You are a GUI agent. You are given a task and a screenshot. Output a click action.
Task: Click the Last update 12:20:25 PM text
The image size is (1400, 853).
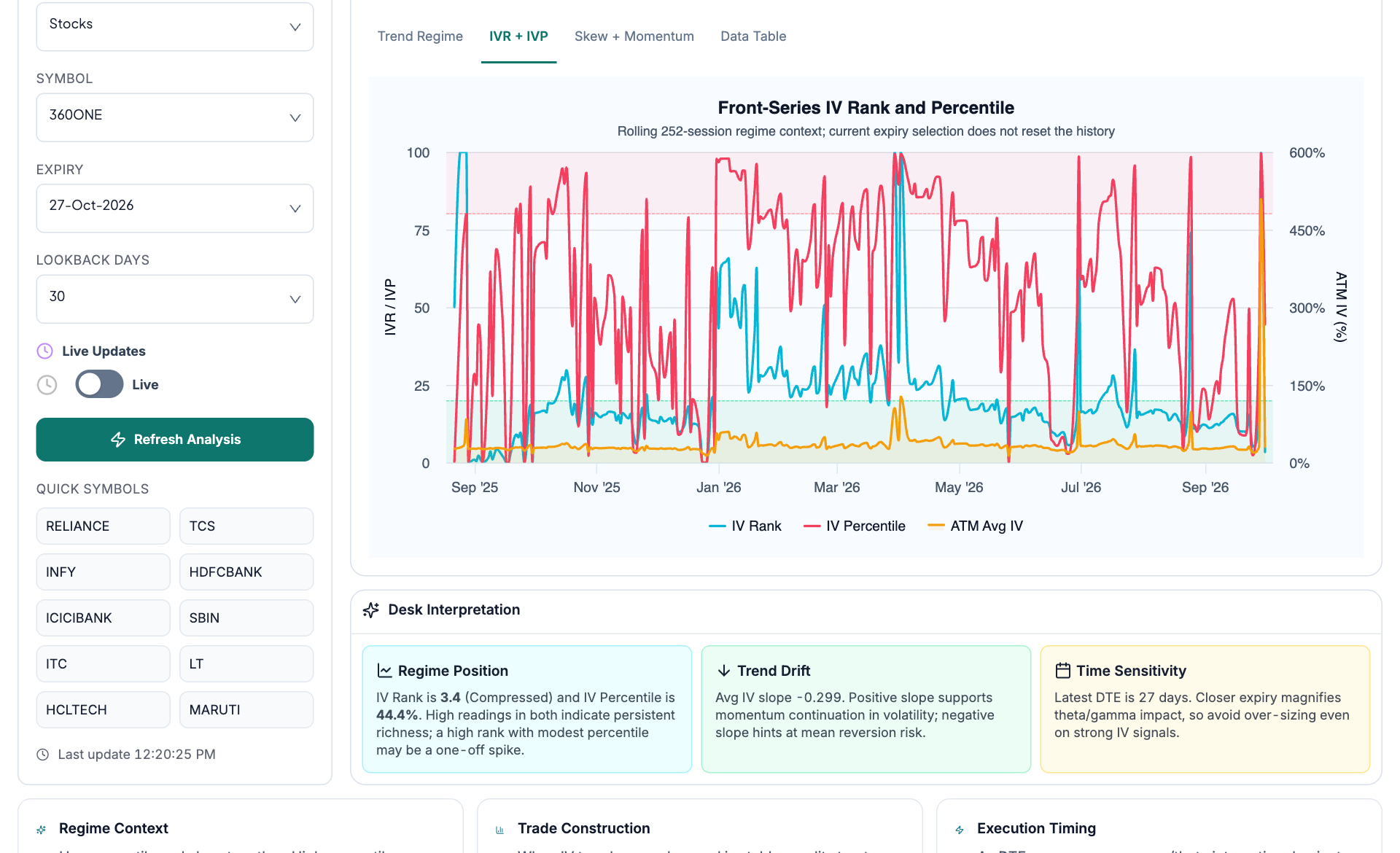pos(136,755)
